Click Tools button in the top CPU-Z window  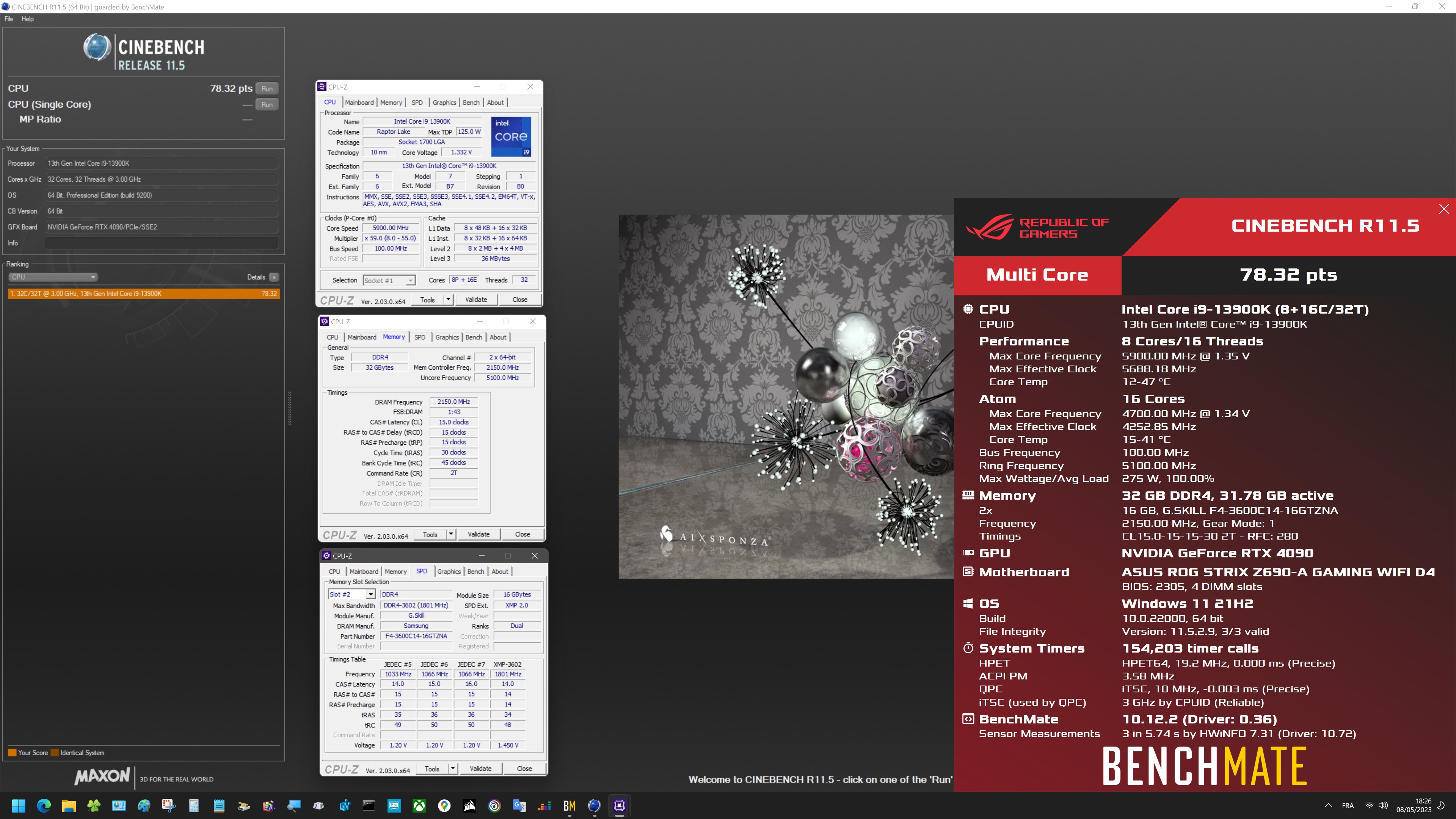[427, 300]
